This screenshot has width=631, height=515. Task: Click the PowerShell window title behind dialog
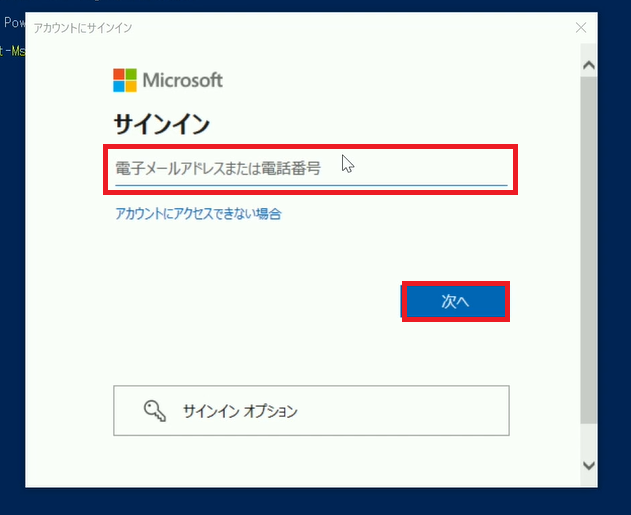(x=13, y=23)
